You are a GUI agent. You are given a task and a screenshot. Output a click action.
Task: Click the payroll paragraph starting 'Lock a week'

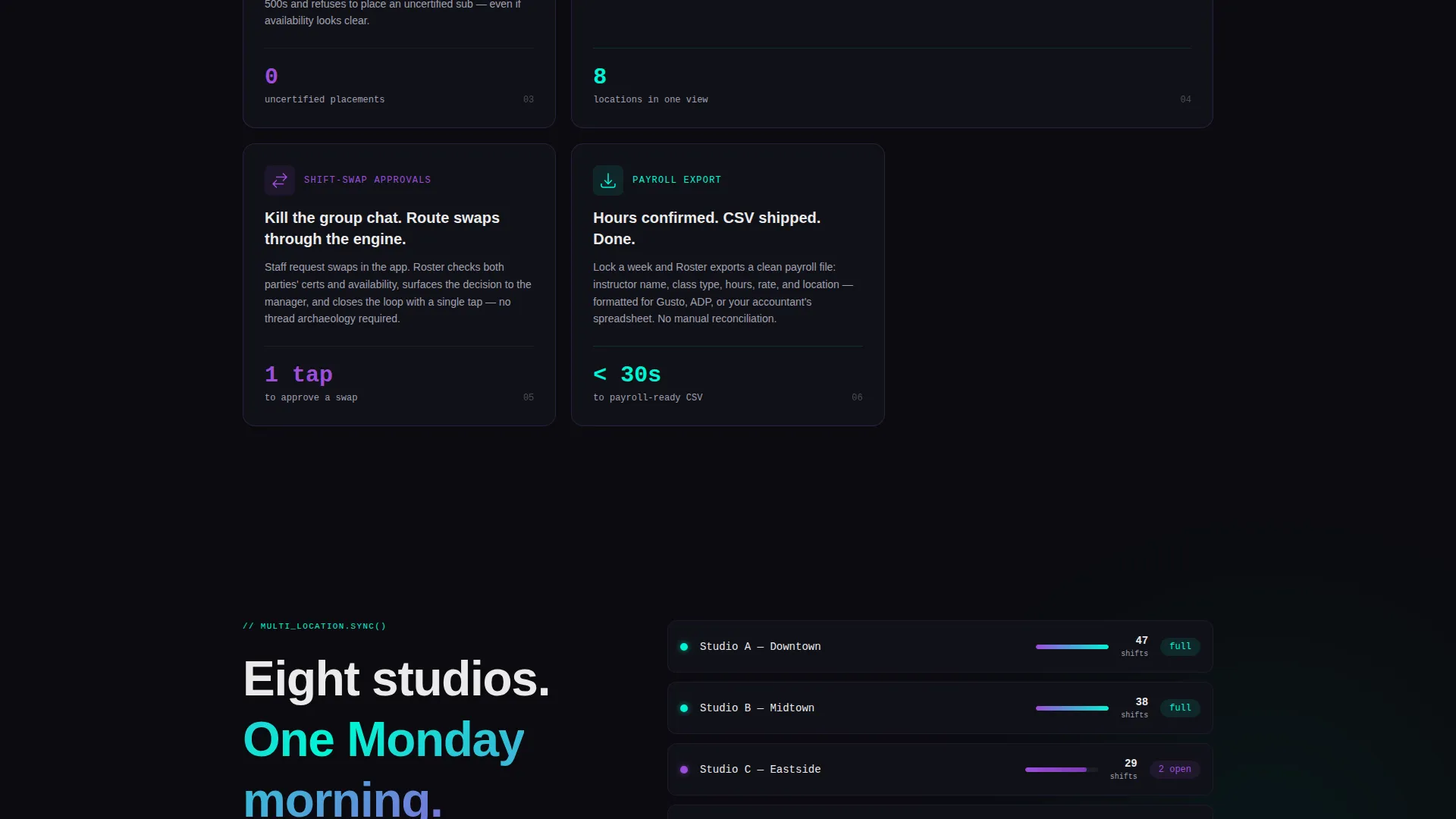click(x=723, y=293)
